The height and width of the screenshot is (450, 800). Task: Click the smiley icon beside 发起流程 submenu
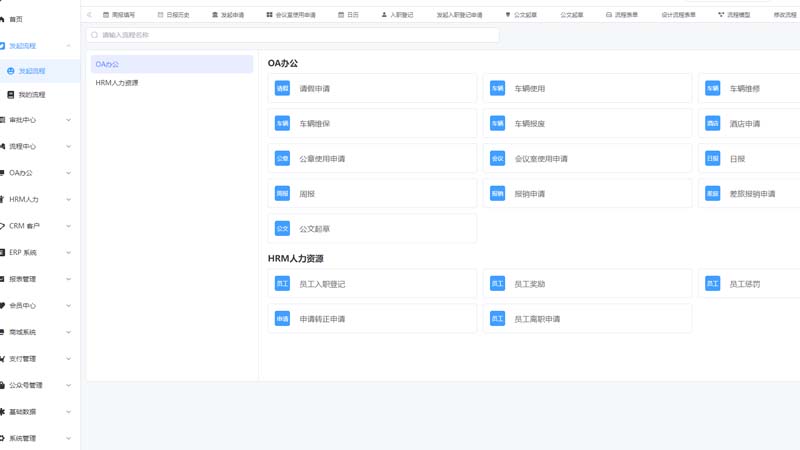click(11, 71)
